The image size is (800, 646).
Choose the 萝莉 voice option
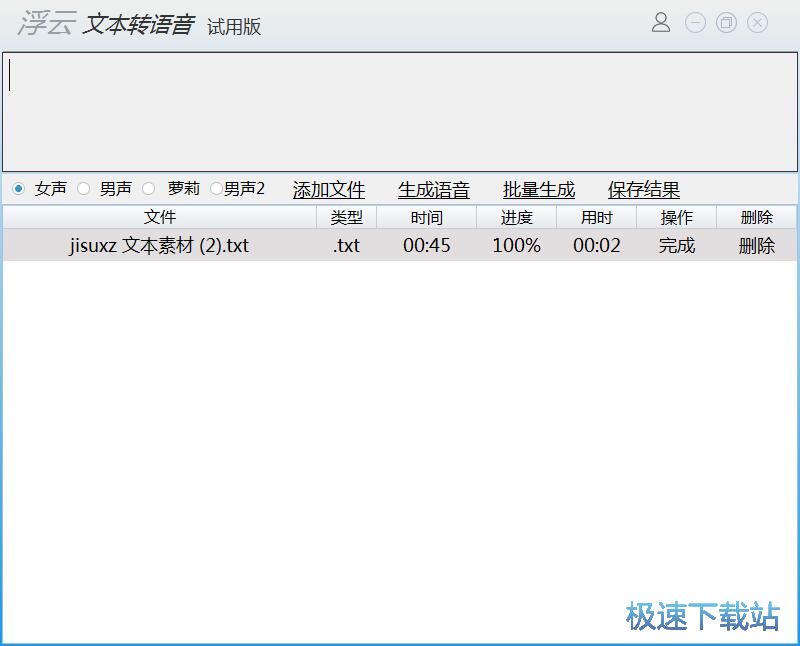[148, 189]
